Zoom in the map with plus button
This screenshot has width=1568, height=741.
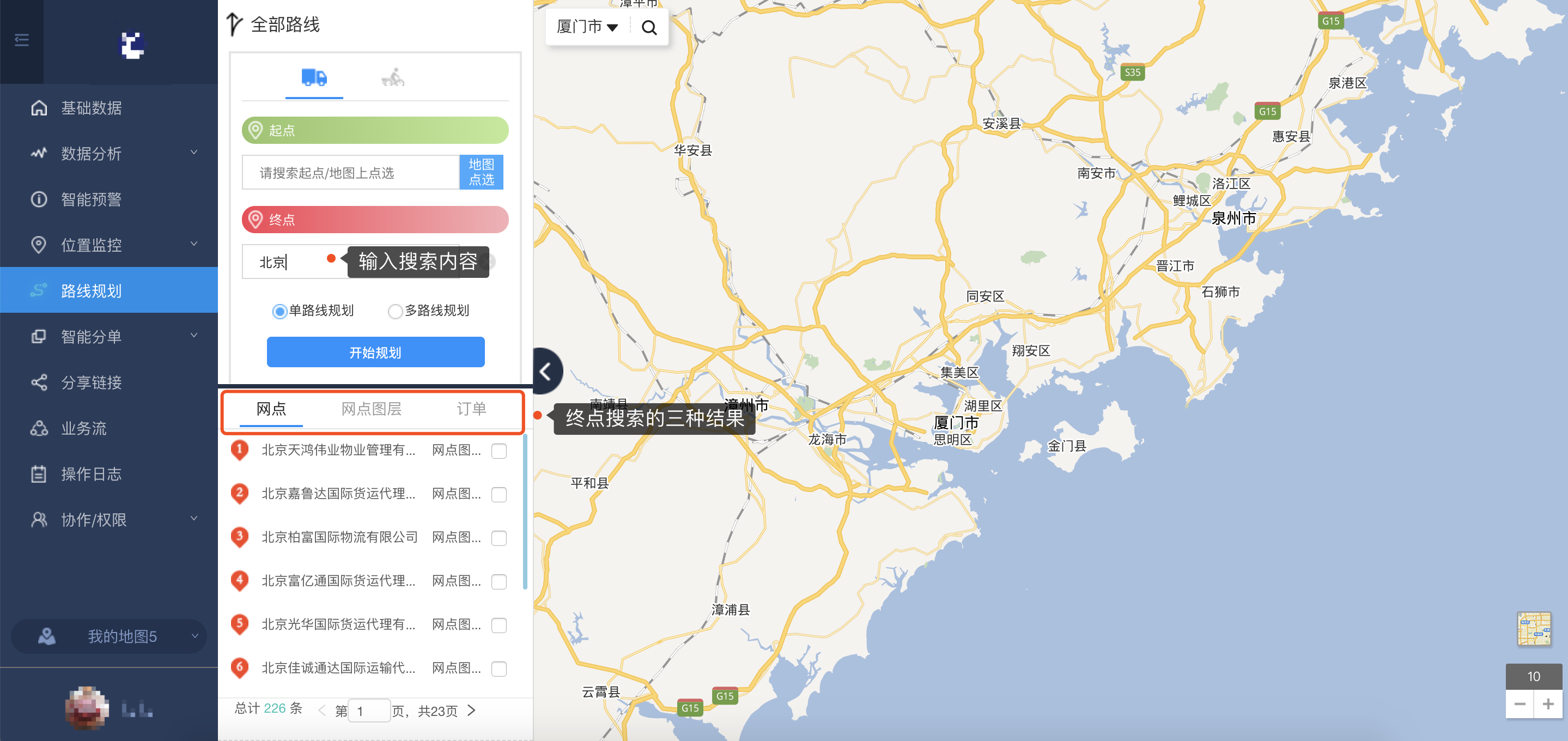tap(1548, 704)
